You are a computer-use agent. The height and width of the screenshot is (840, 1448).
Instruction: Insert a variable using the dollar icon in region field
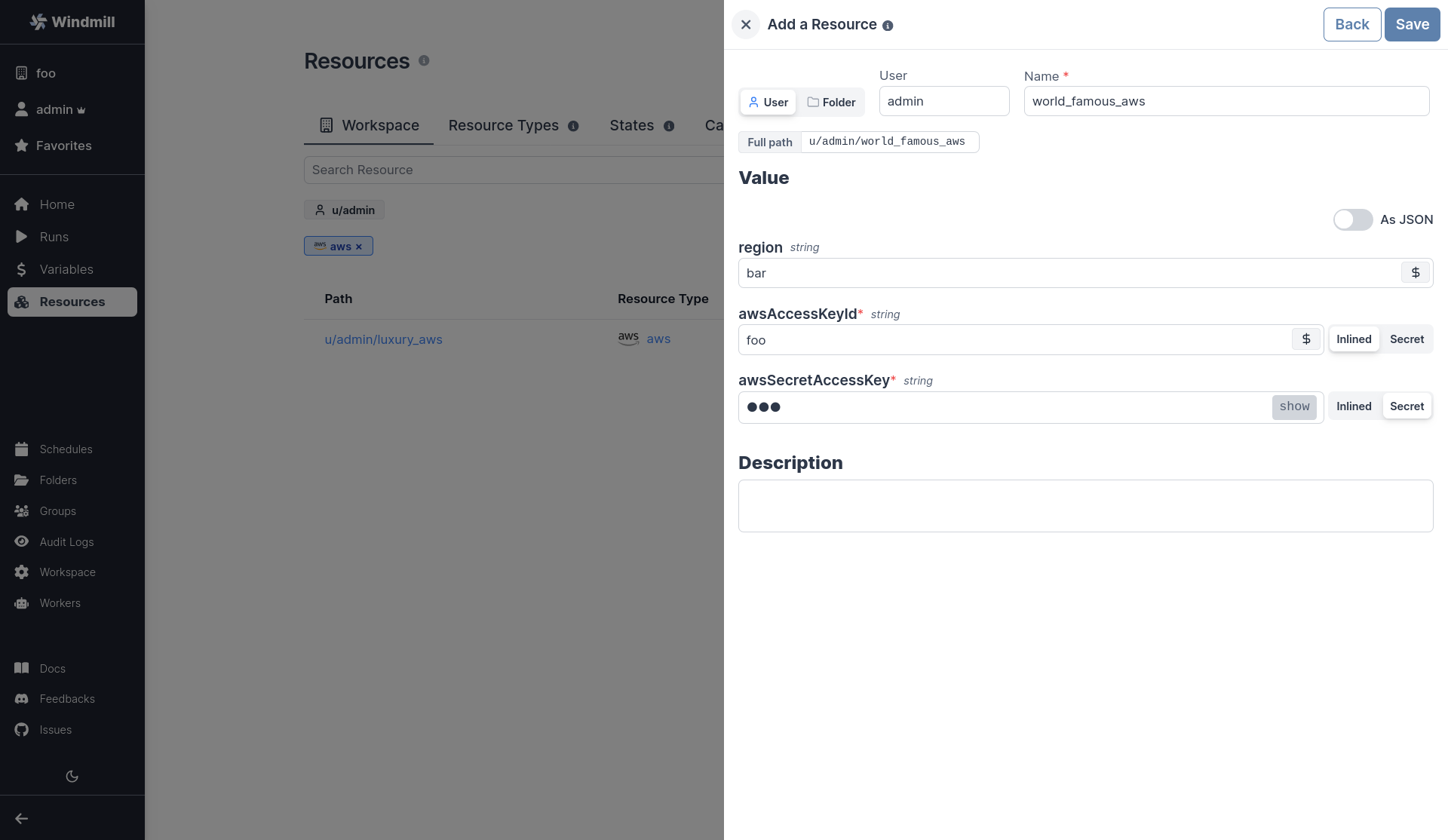[x=1415, y=272]
